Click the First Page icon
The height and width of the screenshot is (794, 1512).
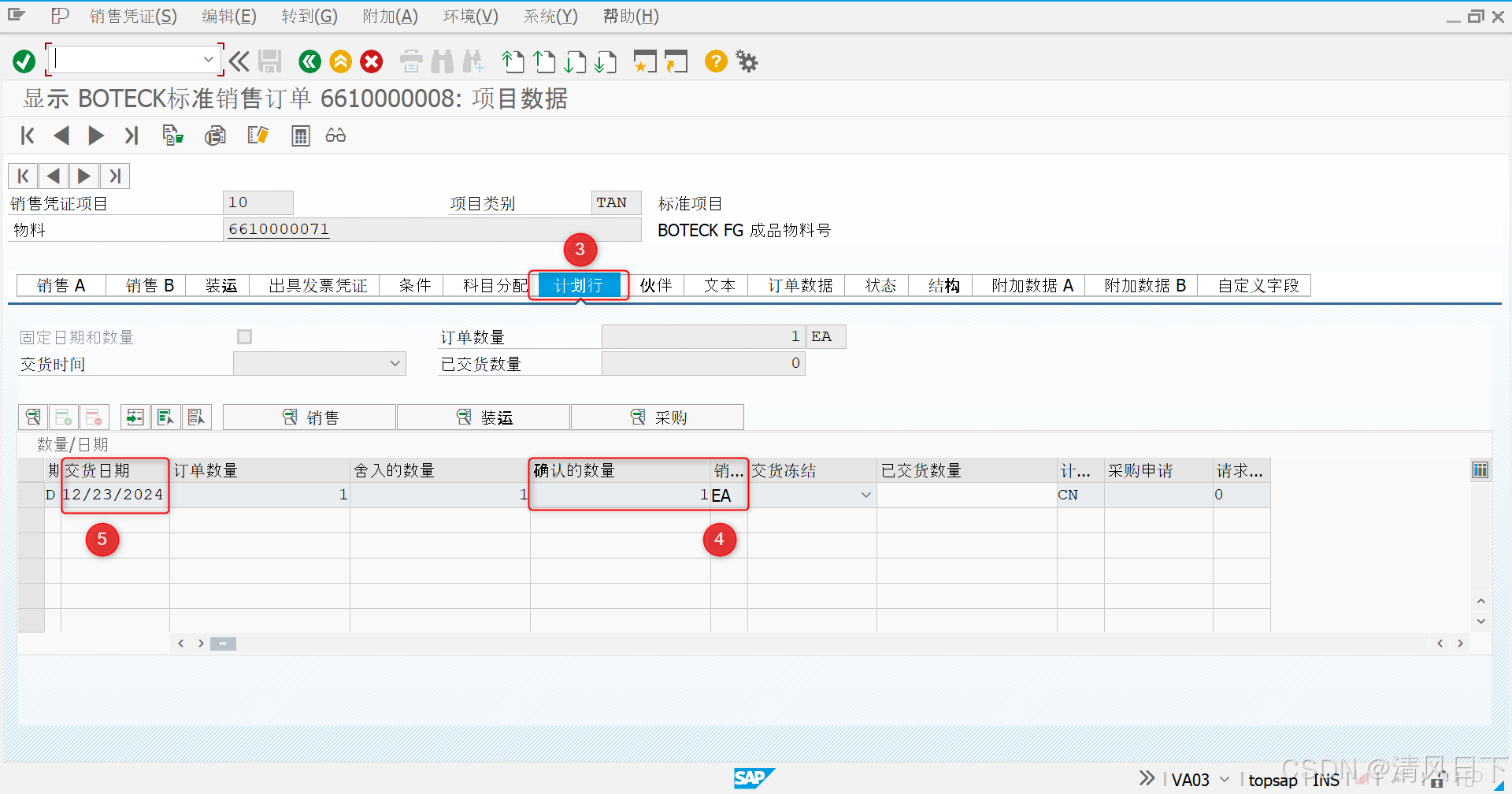513,61
